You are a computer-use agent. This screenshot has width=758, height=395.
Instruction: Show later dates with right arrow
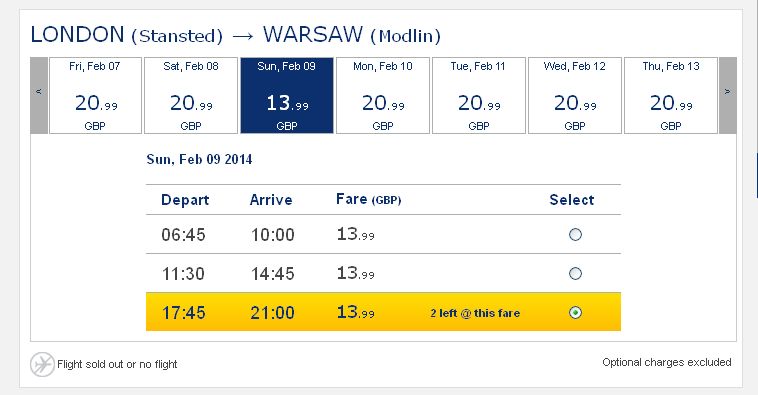(728, 95)
